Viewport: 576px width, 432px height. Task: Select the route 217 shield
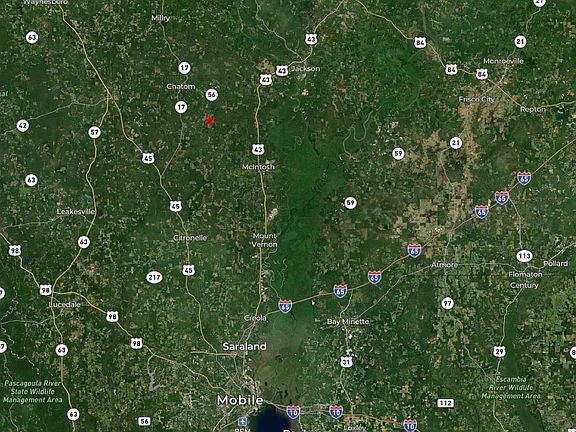[x=154, y=277]
